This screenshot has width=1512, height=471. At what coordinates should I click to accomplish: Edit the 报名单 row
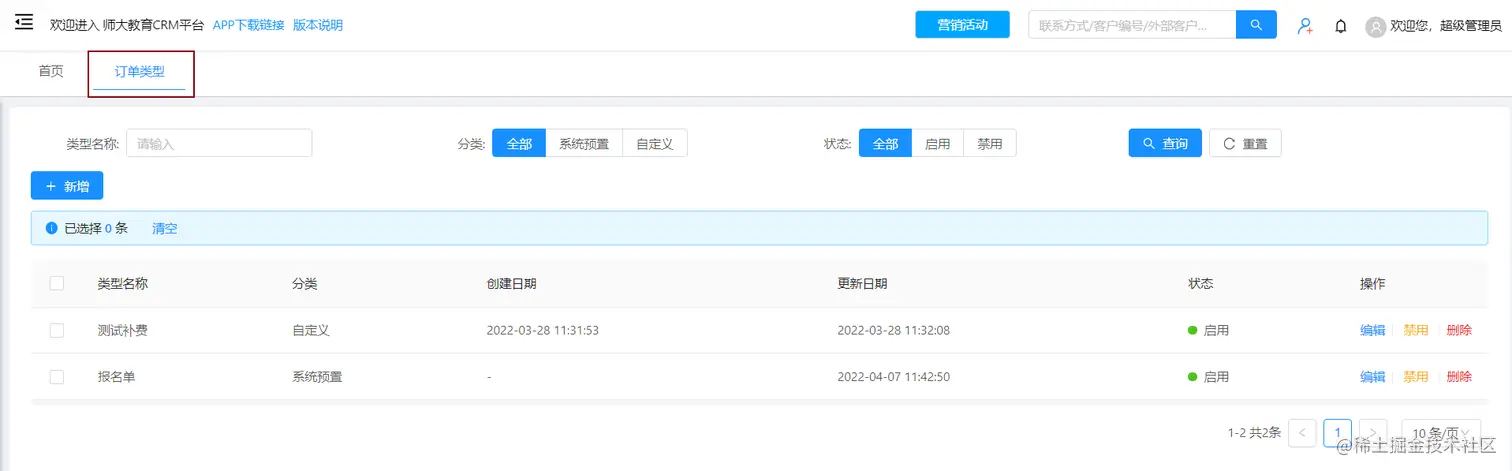1373,377
